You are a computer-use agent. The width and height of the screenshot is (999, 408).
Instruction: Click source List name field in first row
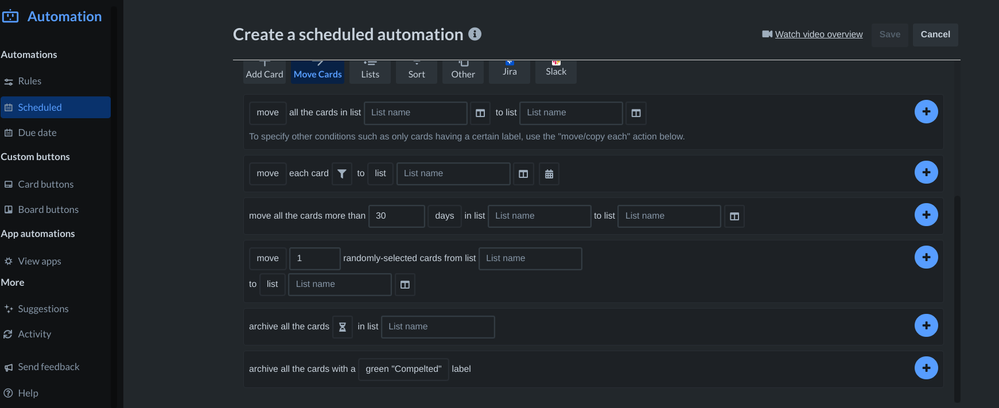(x=416, y=113)
